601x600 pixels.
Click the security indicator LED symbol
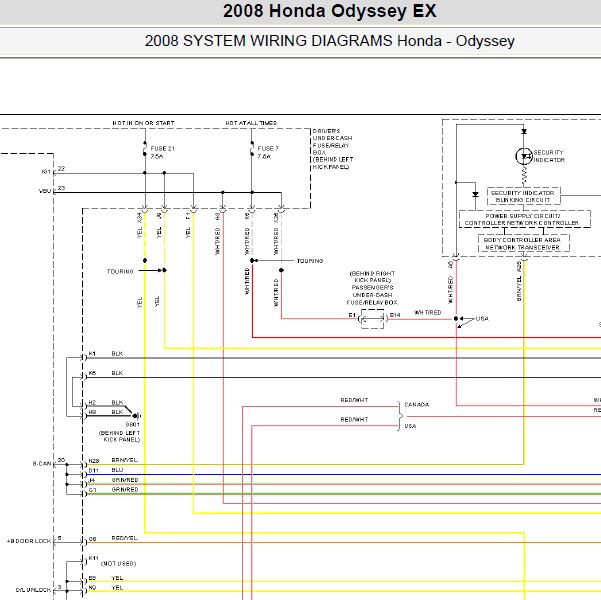[x=524, y=156]
